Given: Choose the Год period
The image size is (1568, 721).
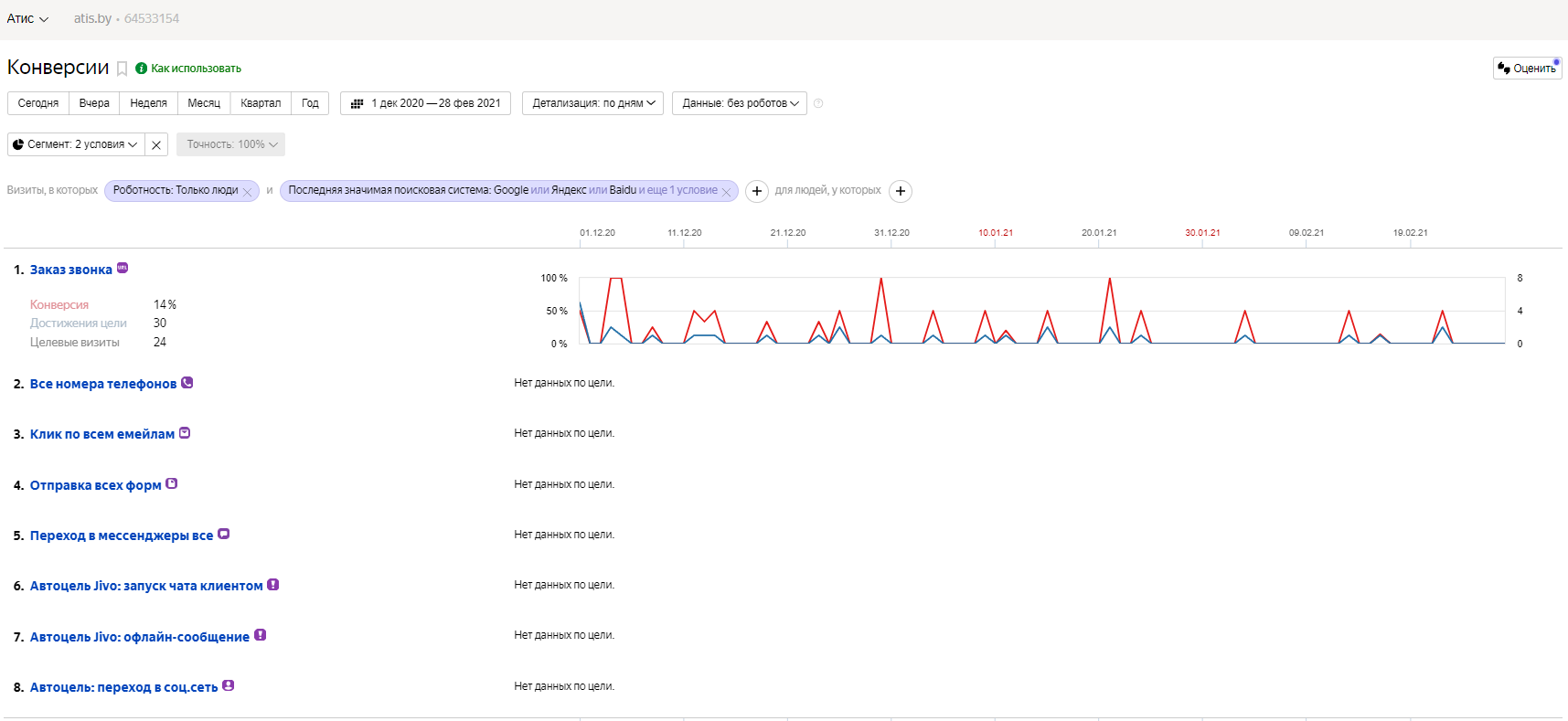Looking at the screenshot, I should 310,103.
